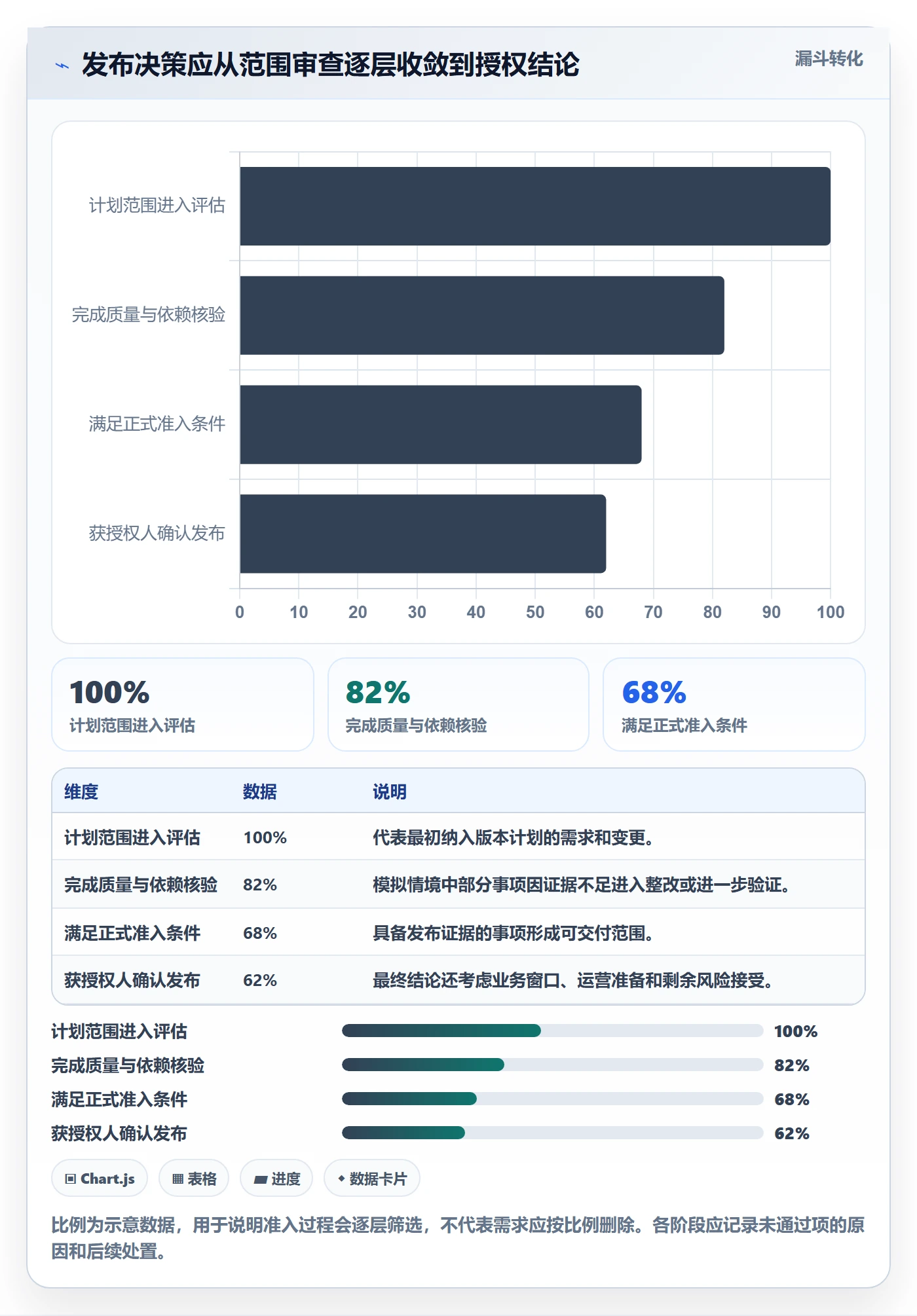Select the description starting with 最终结论还考虑业务窗口
Viewport: 917px width, 1316px height.
573,980
